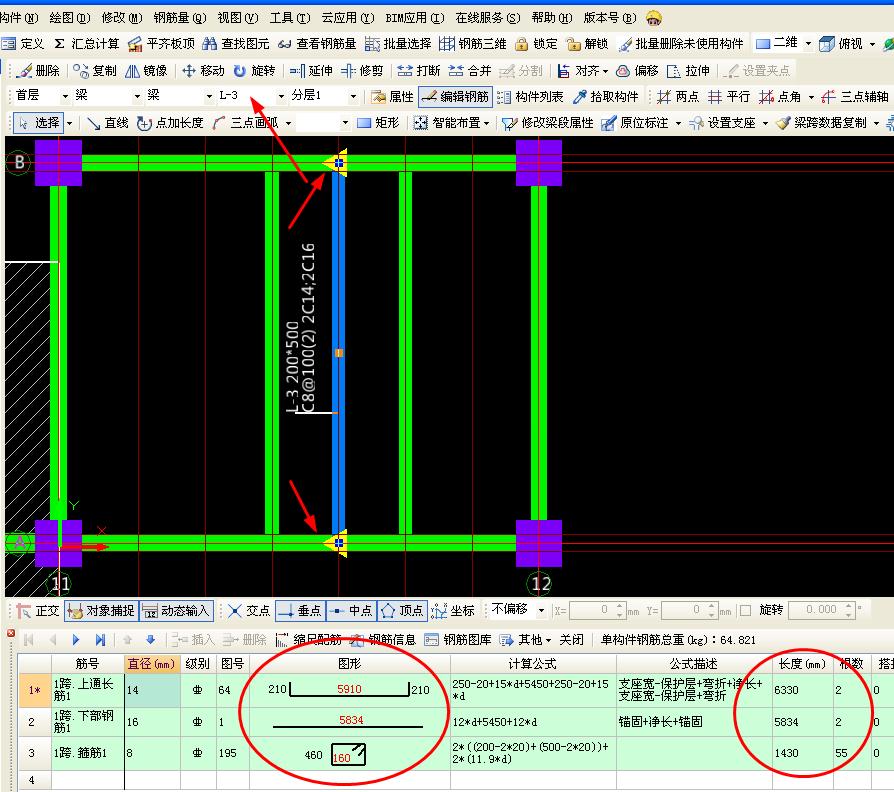Click 查看钢筋量 view rebar quantity

point(317,43)
